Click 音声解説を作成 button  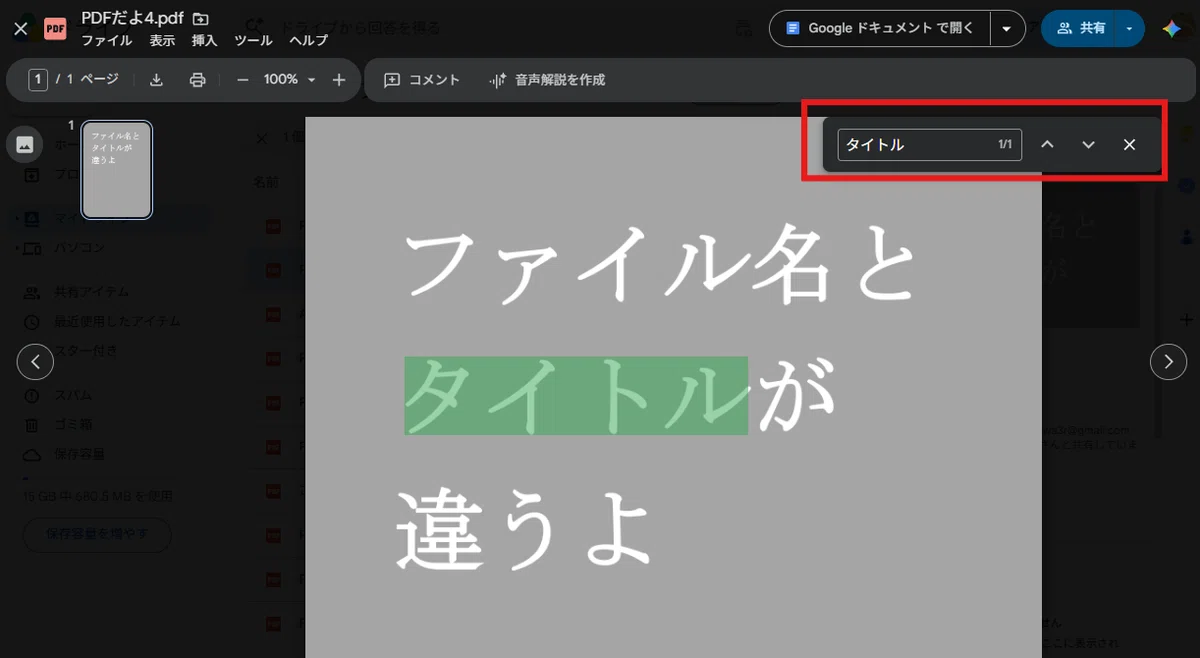click(x=546, y=80)
